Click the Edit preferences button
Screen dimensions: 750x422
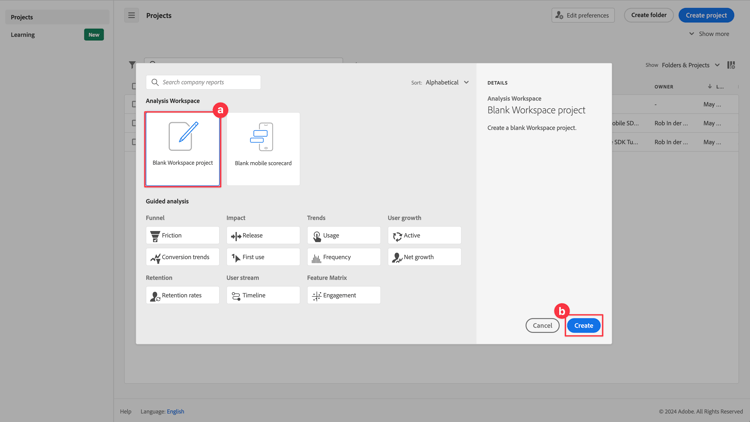(x=583, y=15)
